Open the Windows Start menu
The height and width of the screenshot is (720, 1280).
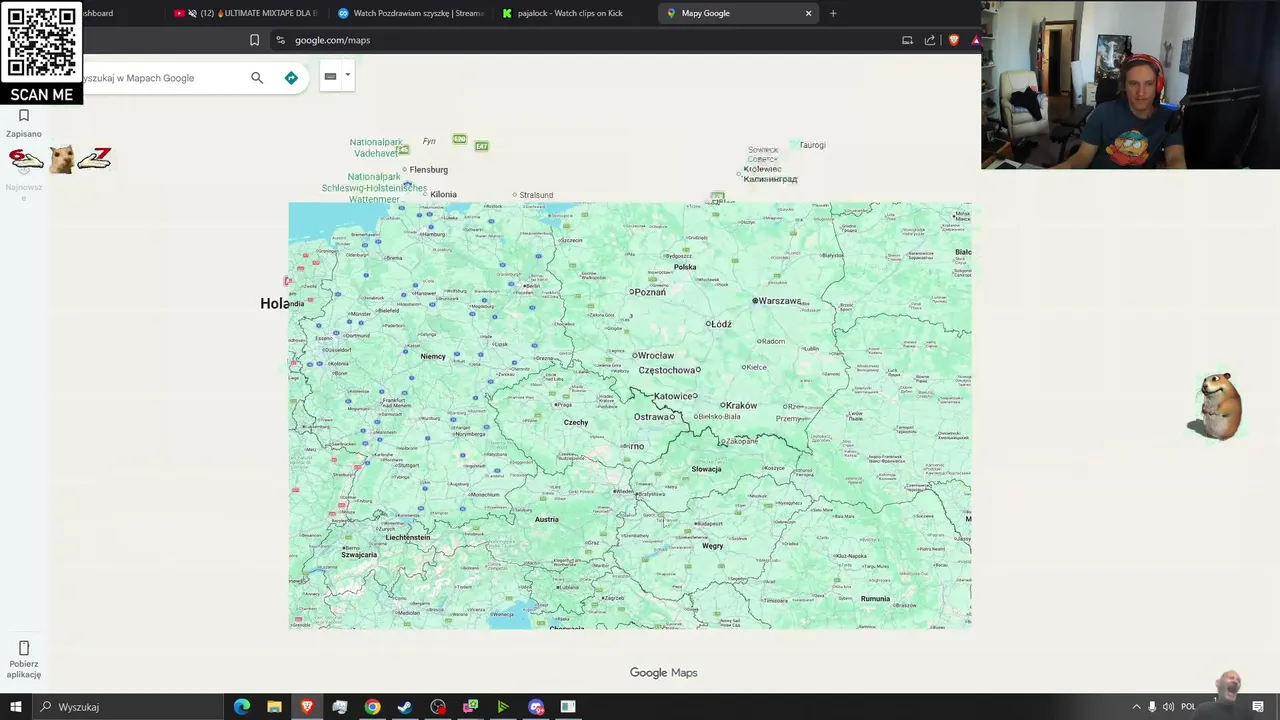[x=15, y=707]
